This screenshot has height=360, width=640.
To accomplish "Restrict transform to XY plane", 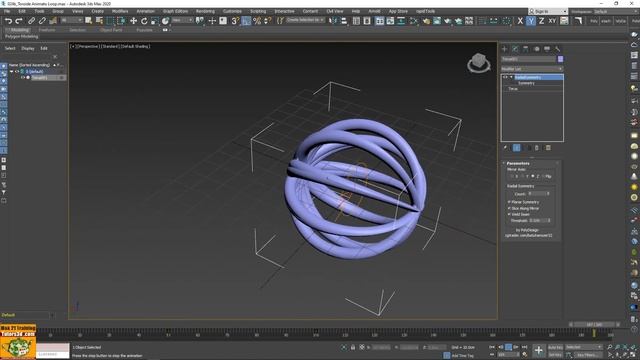I will click(552, 21).
